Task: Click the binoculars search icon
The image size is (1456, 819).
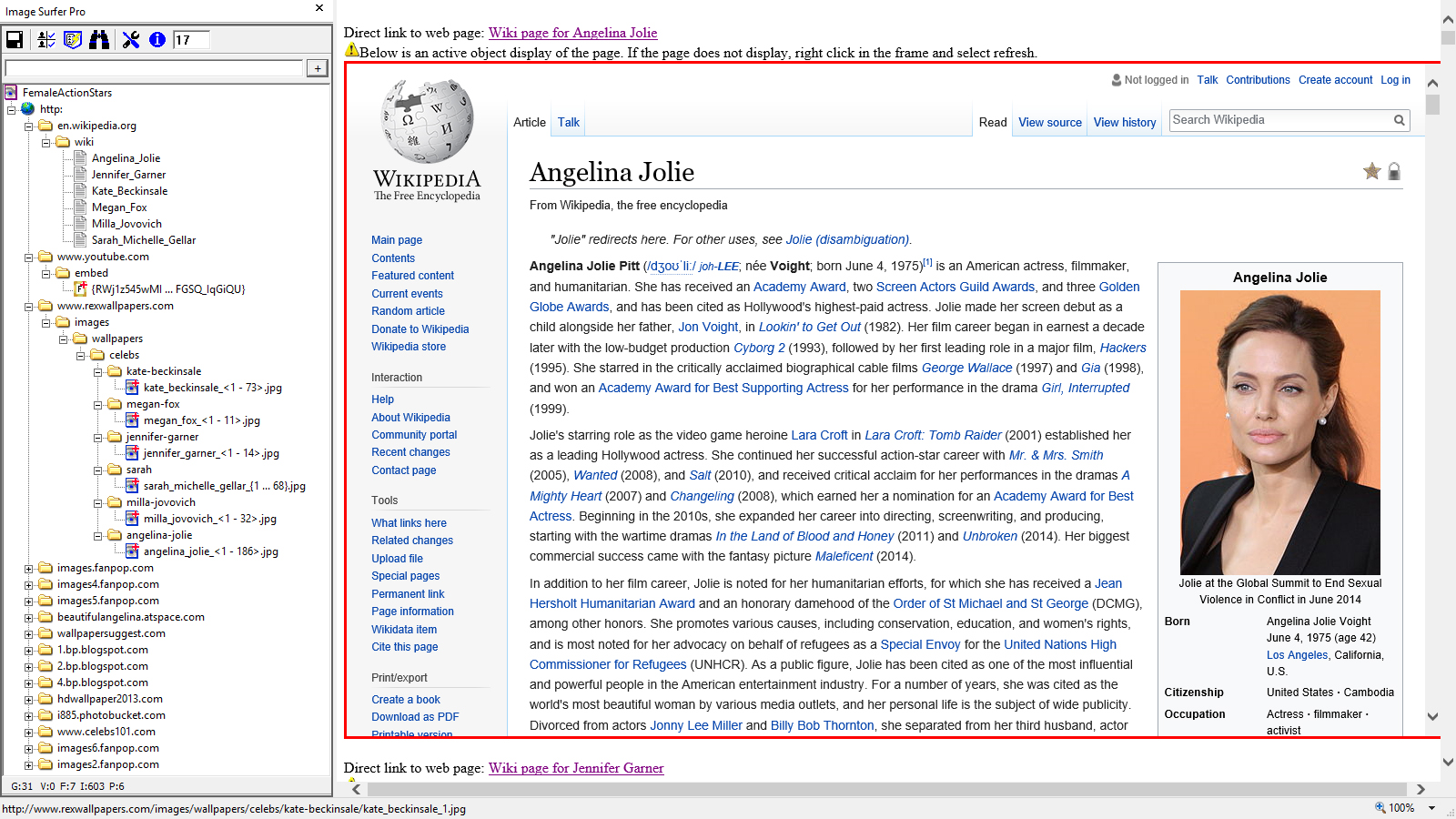Action: pos(99,39)
